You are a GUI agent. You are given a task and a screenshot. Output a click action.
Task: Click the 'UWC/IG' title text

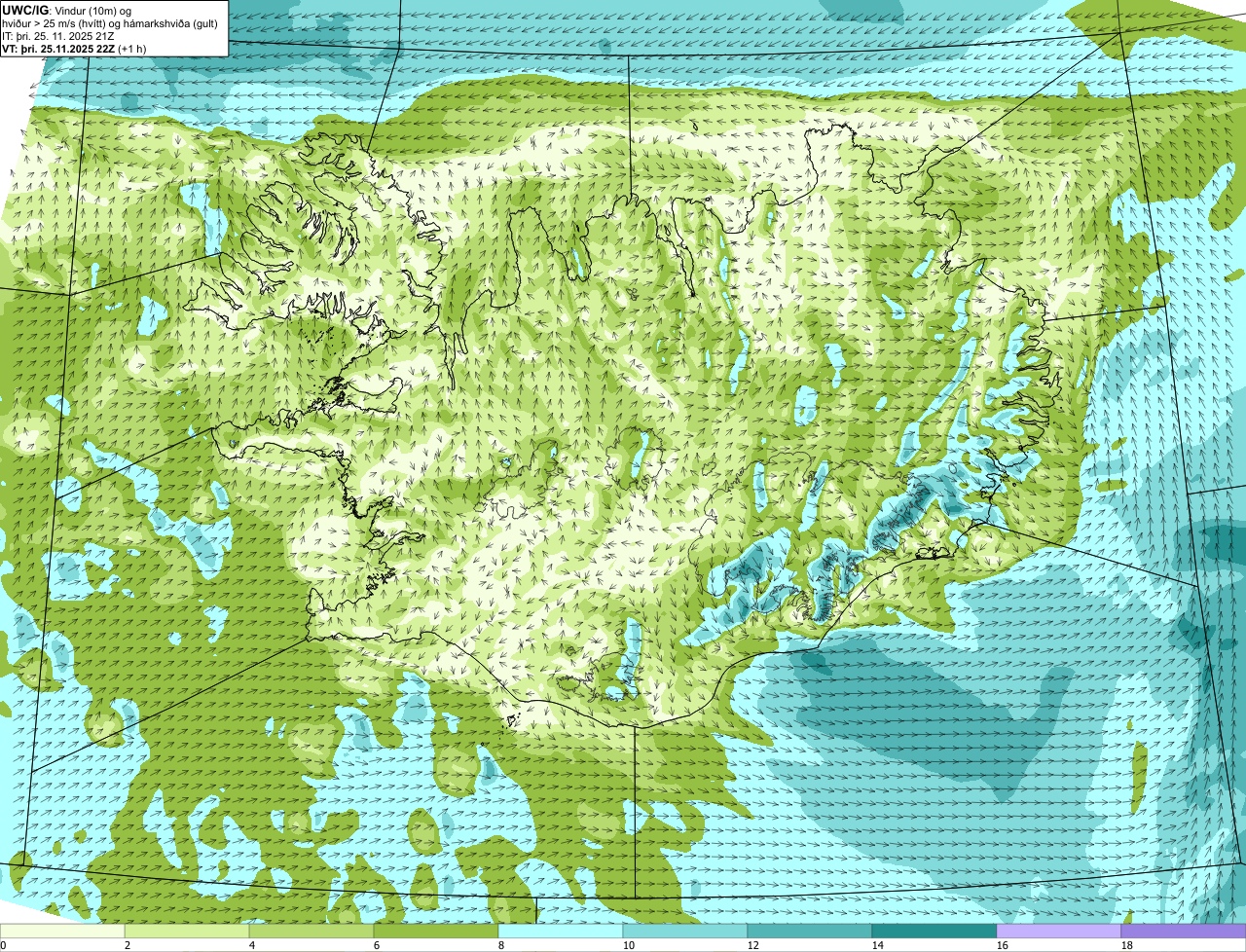(25, 10)
